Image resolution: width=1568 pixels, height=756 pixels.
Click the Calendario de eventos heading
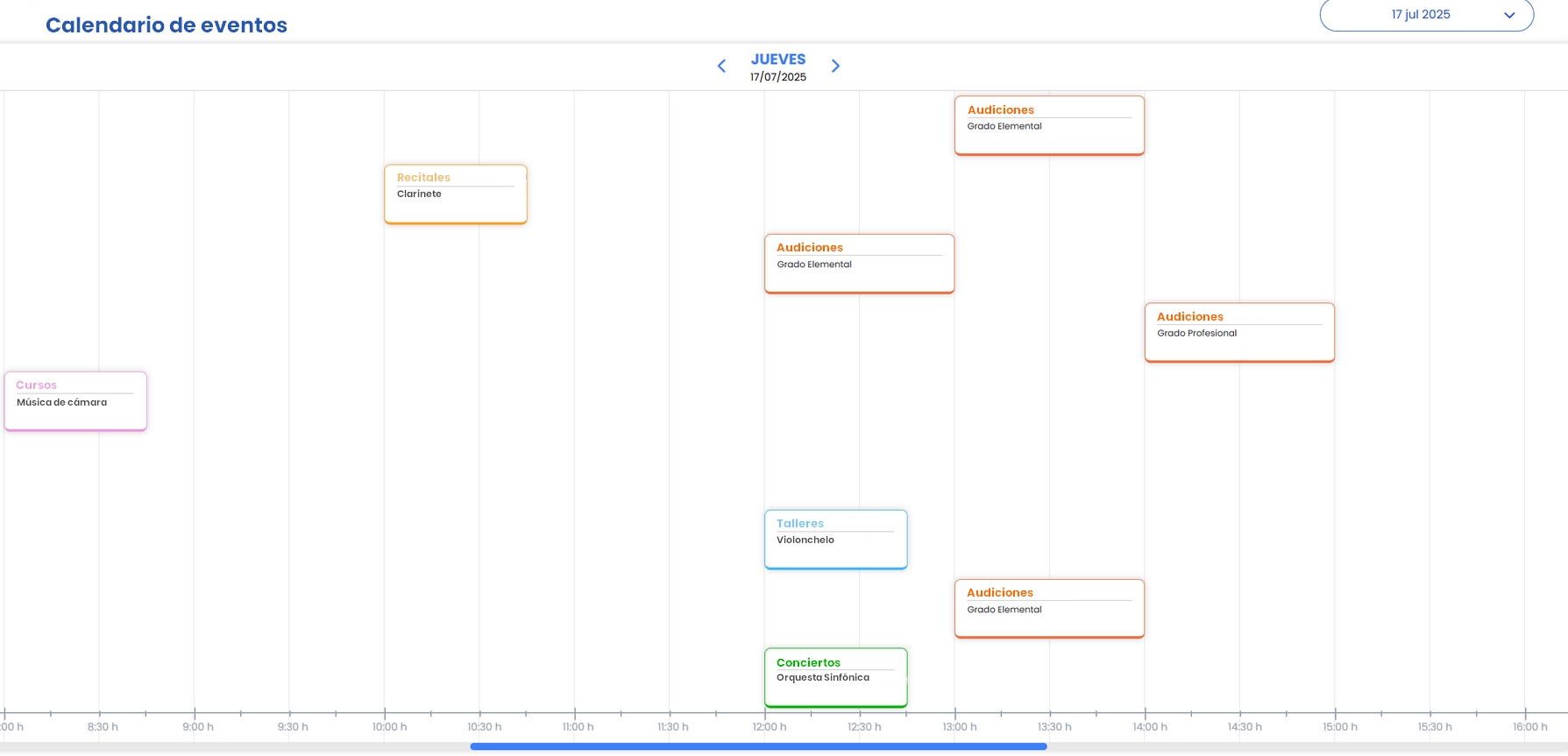167,25
